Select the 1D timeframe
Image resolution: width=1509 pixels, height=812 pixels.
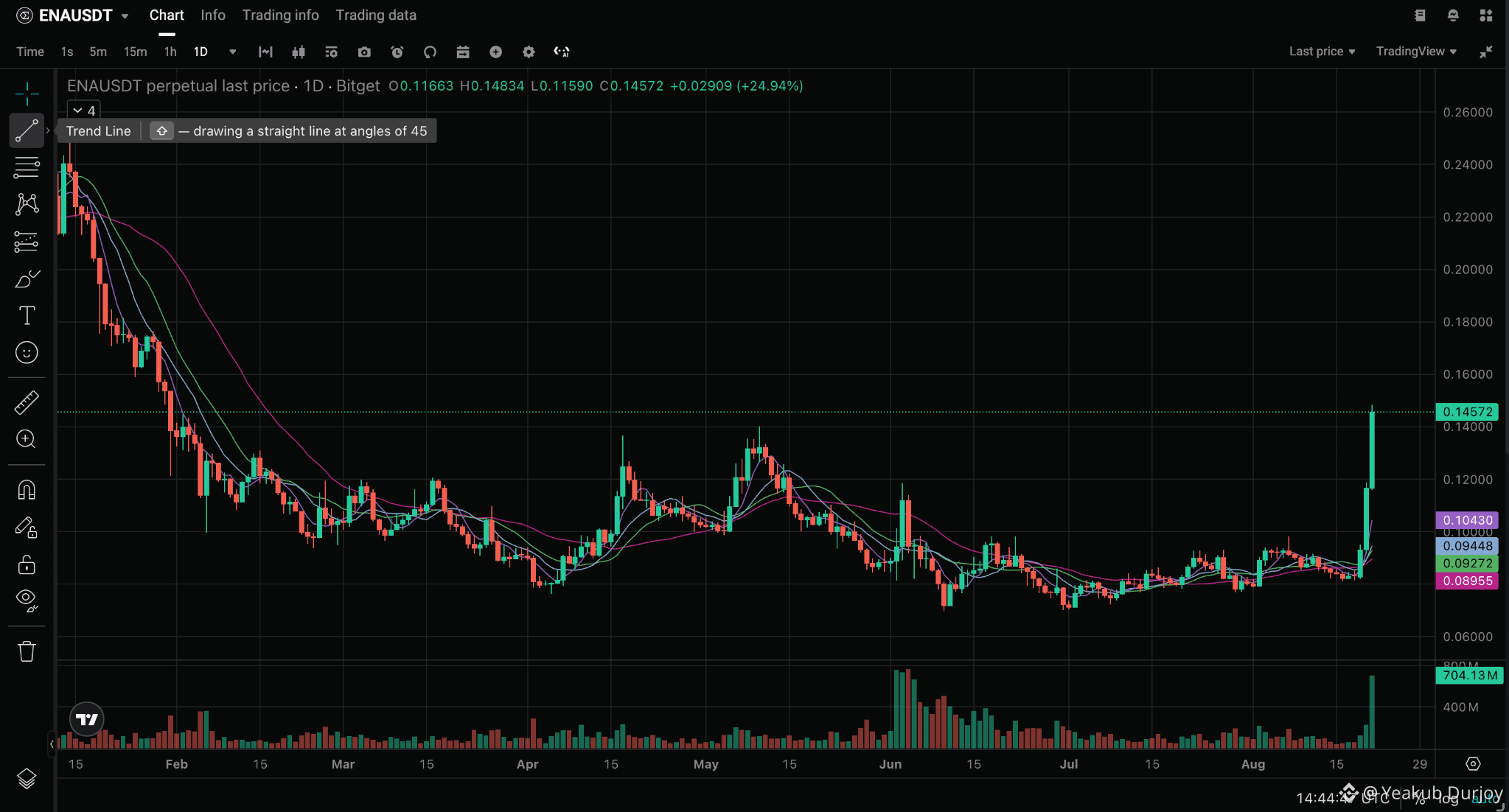click(201, 52)
